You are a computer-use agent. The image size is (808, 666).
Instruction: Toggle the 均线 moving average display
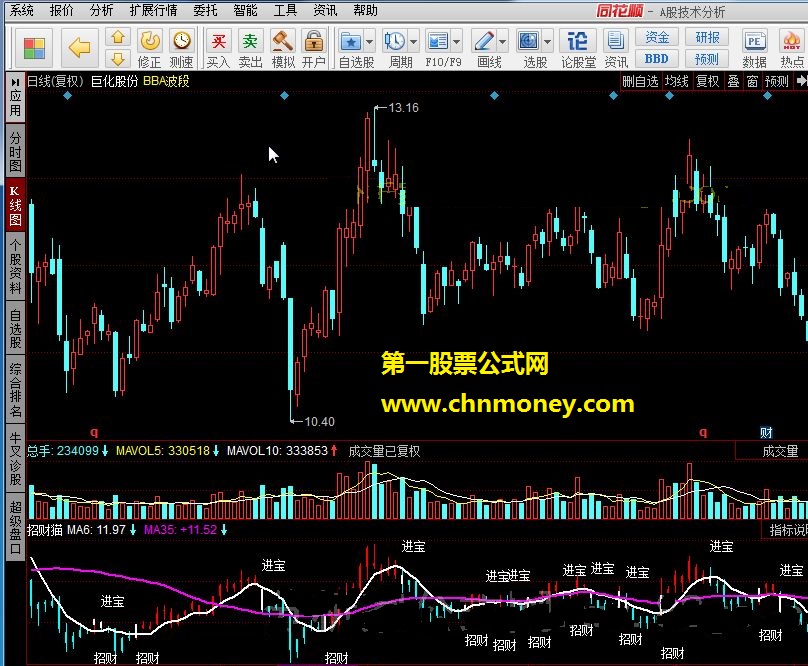tap(677, 81)
